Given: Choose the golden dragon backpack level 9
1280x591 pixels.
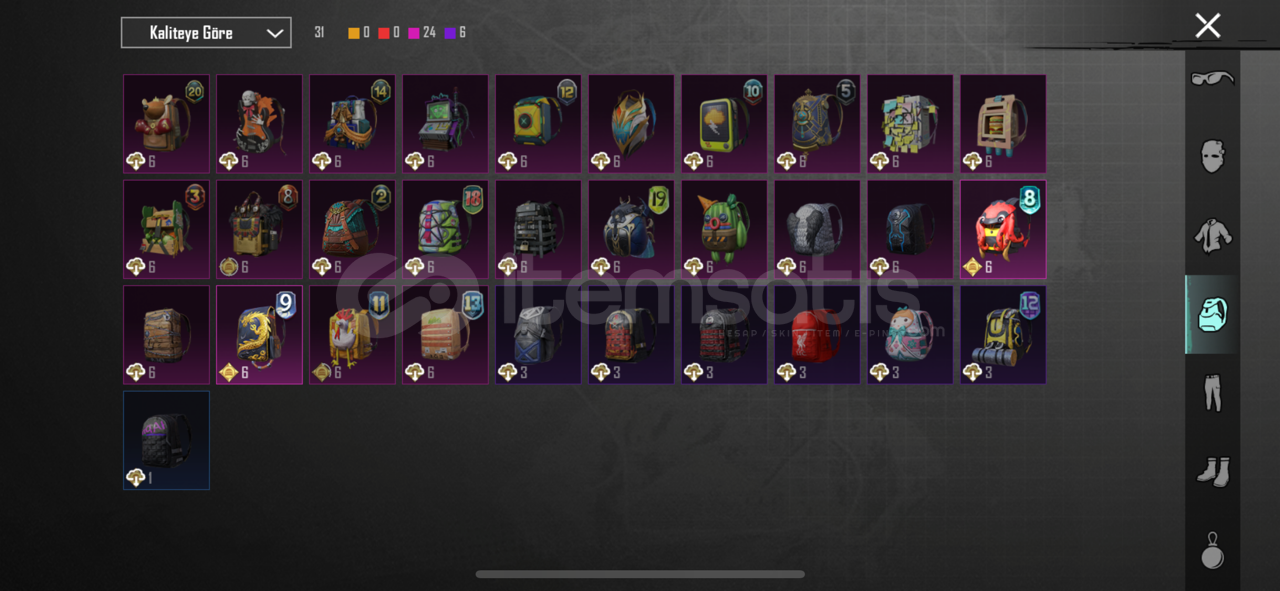Looking at the screenshot, I should [259, 335].
